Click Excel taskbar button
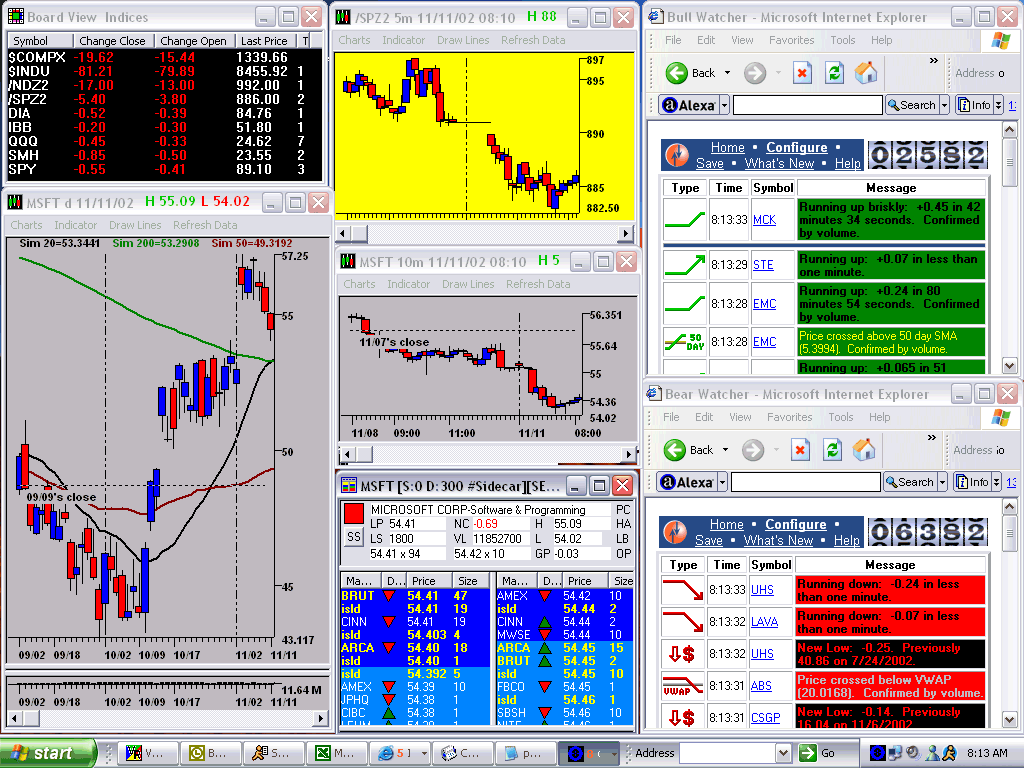 tap(335, 753)
